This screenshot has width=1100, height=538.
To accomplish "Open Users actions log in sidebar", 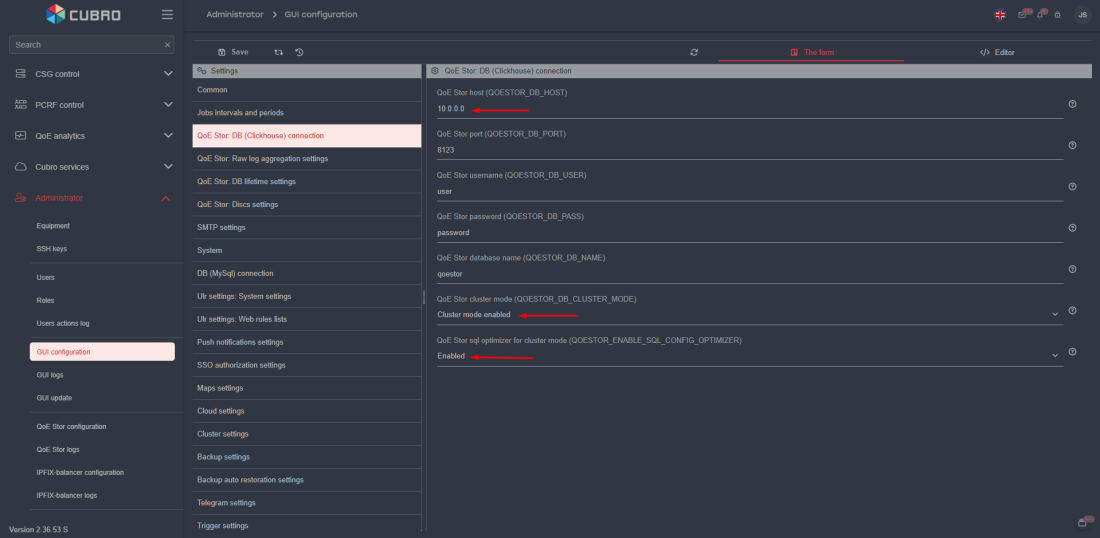I will coord(63,323).
